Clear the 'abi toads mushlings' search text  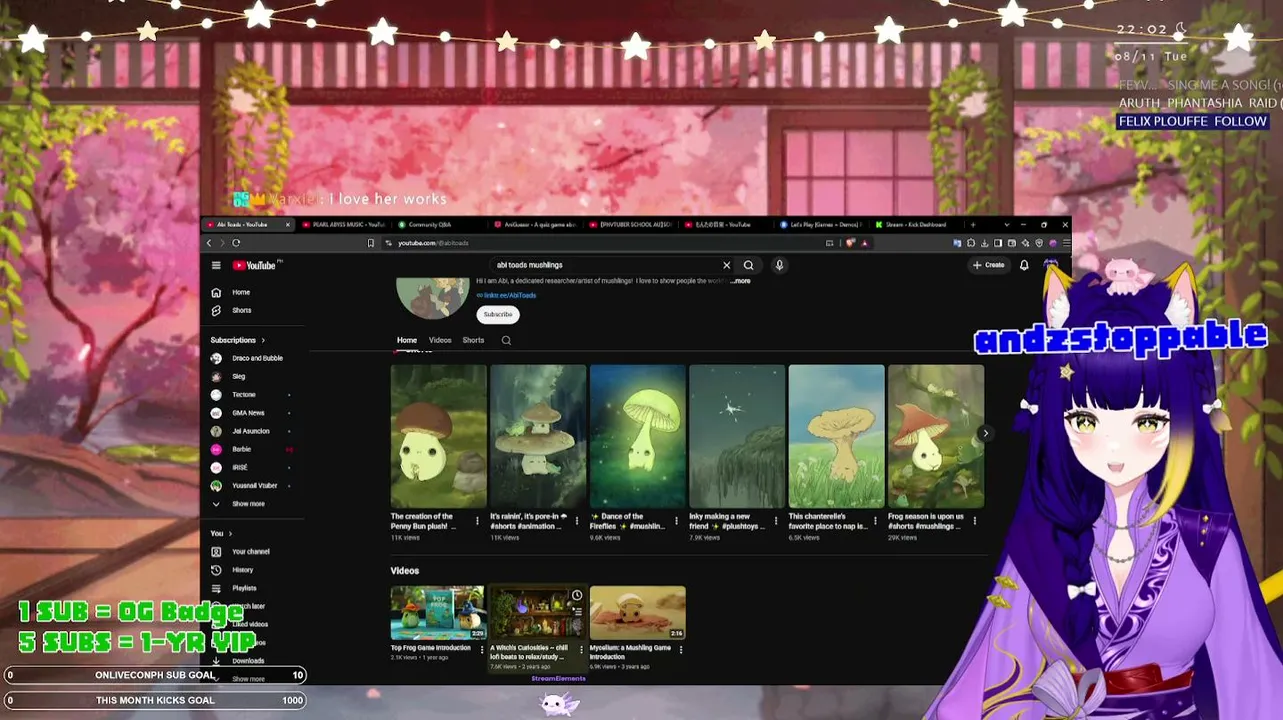click(x=727, y=265)
